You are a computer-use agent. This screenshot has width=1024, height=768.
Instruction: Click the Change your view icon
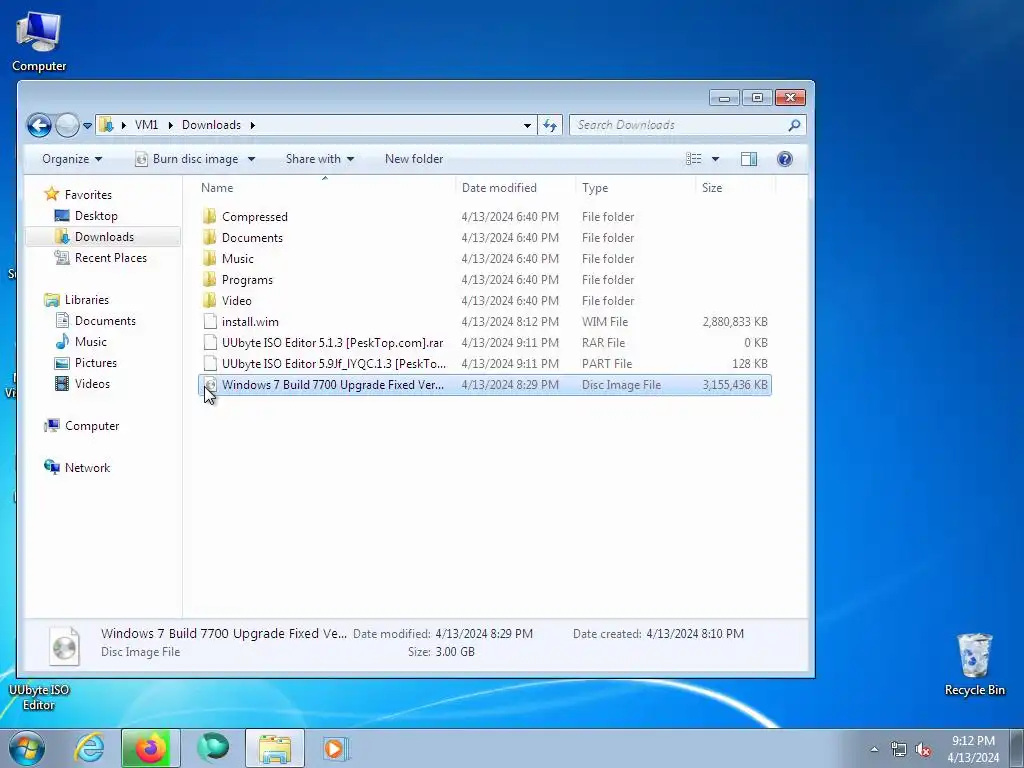coord(694,159)
